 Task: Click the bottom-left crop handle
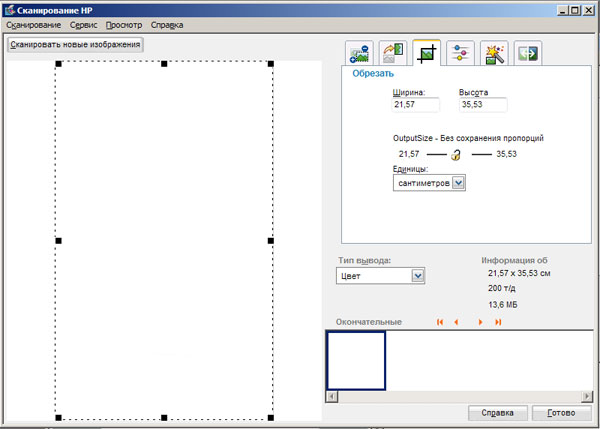[58, 418]
